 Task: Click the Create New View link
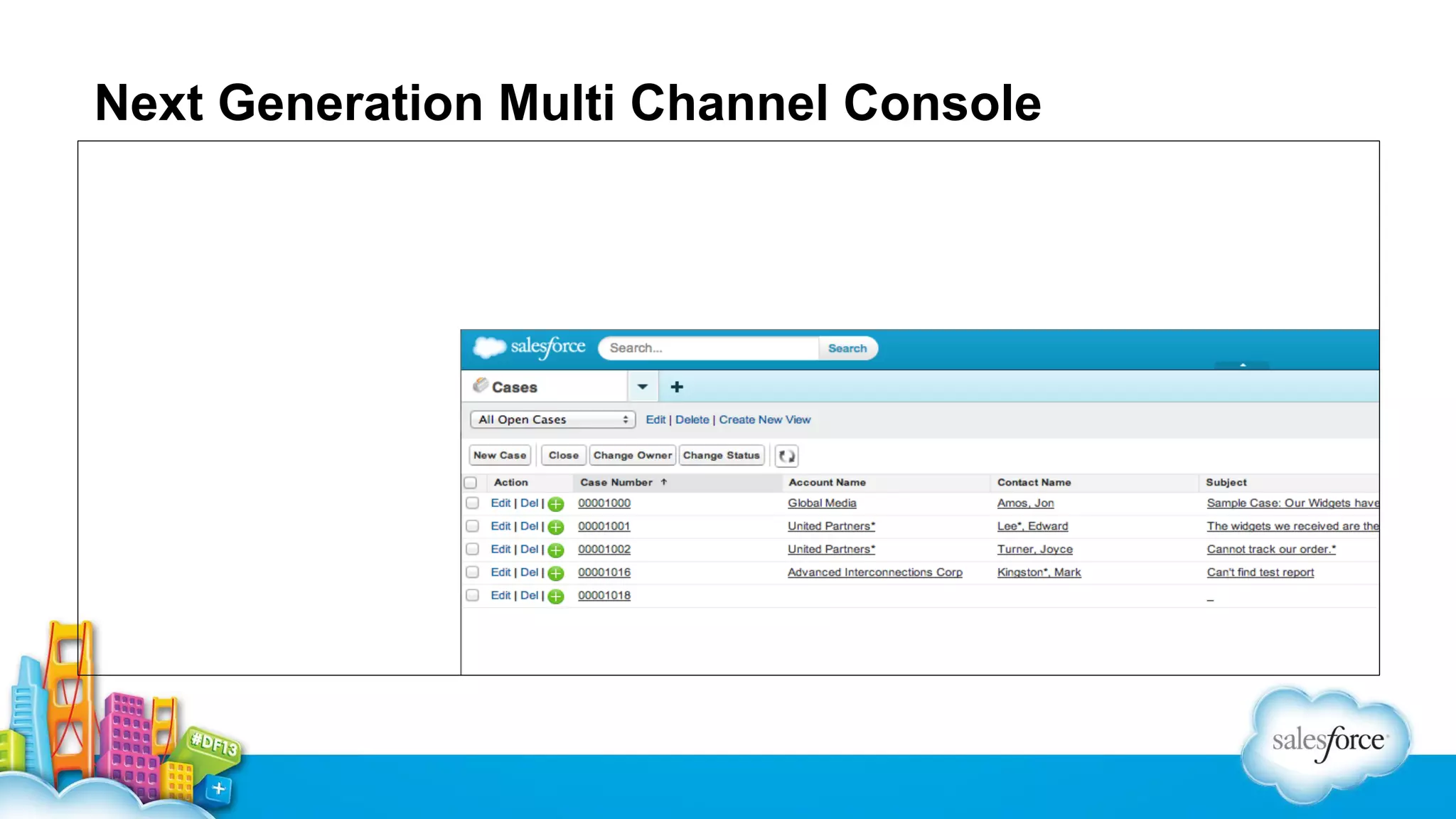tap(764, 419)
